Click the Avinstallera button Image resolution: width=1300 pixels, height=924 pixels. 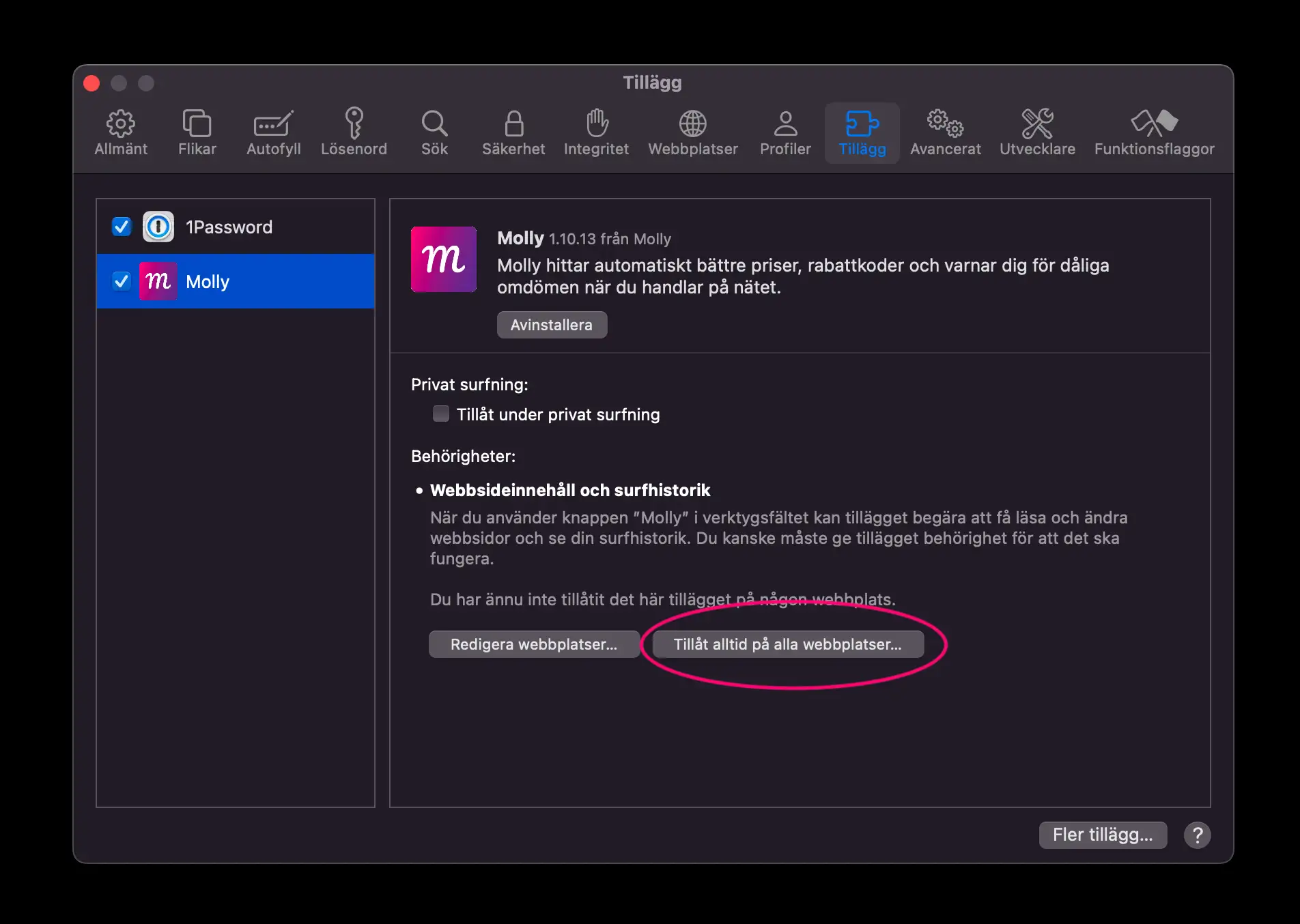point(552,325)
